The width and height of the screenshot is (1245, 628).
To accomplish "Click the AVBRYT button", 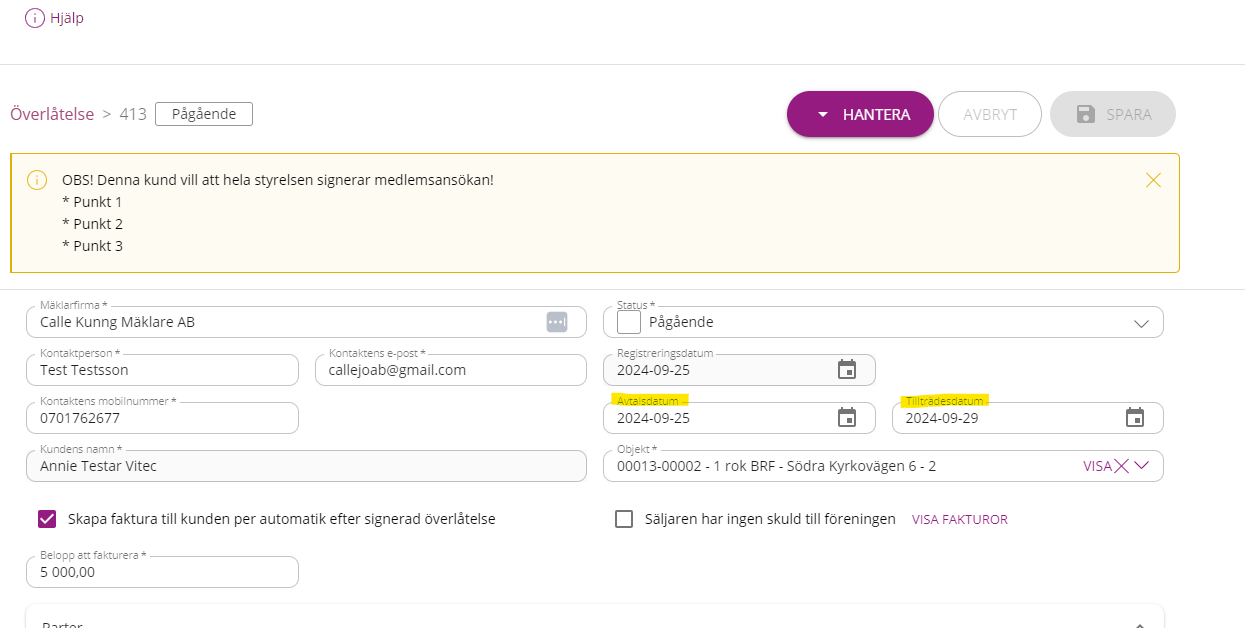I will click(989, 114).
